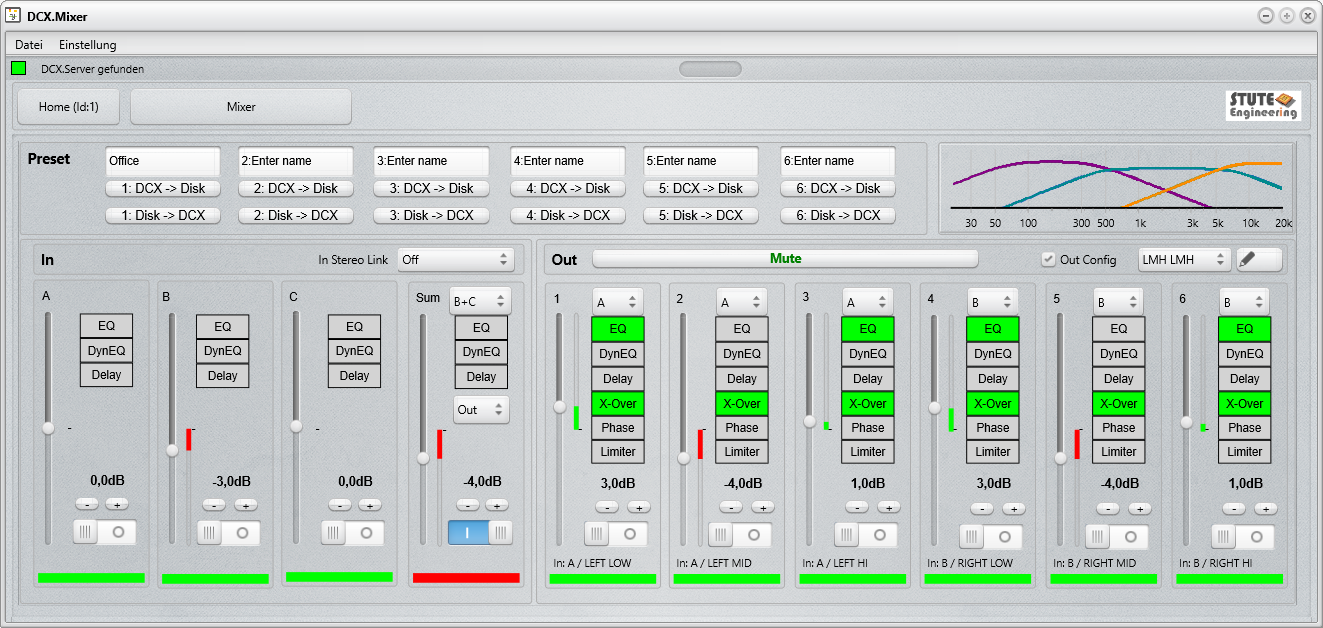Image resolution: width=1323 pixels, height=628 pixels.
Task: Turn off X-Over on output channel 3
Action: [x=867, y=403]
